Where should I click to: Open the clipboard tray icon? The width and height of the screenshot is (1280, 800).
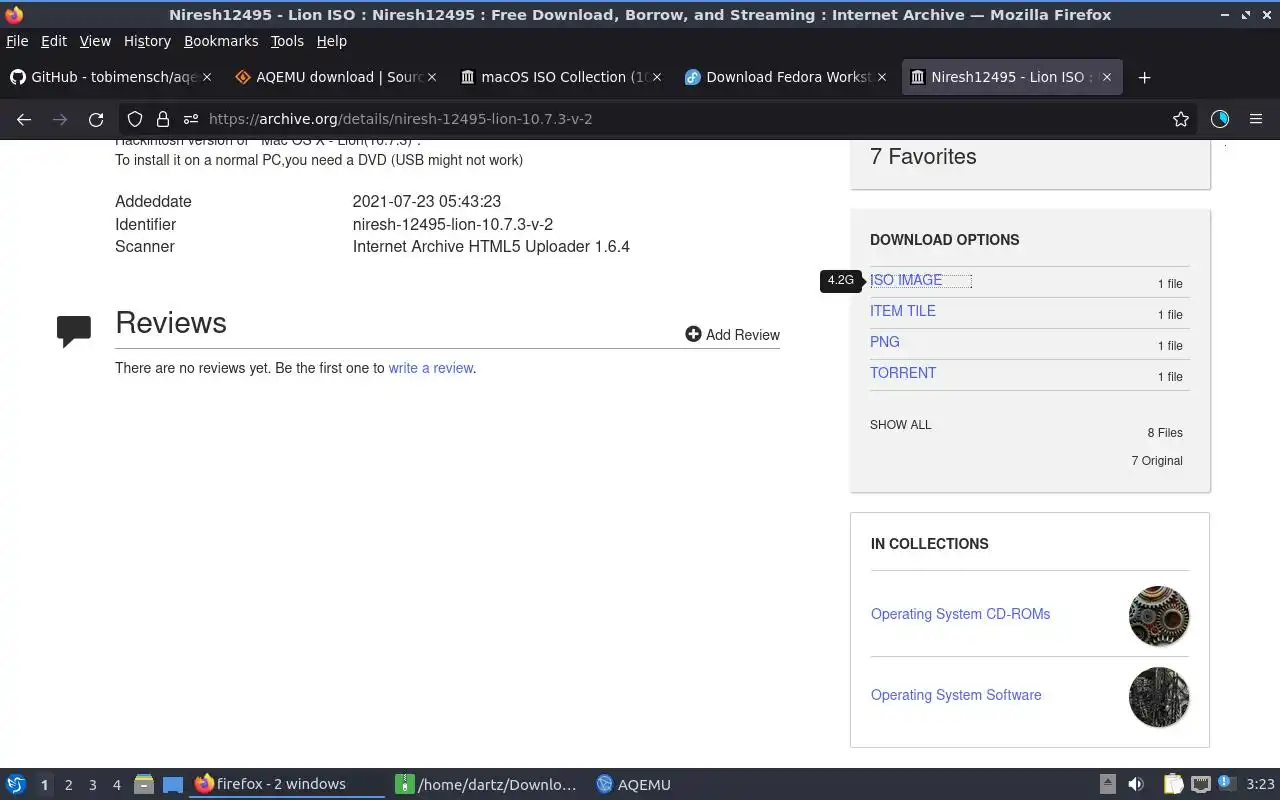(1173, 784)
